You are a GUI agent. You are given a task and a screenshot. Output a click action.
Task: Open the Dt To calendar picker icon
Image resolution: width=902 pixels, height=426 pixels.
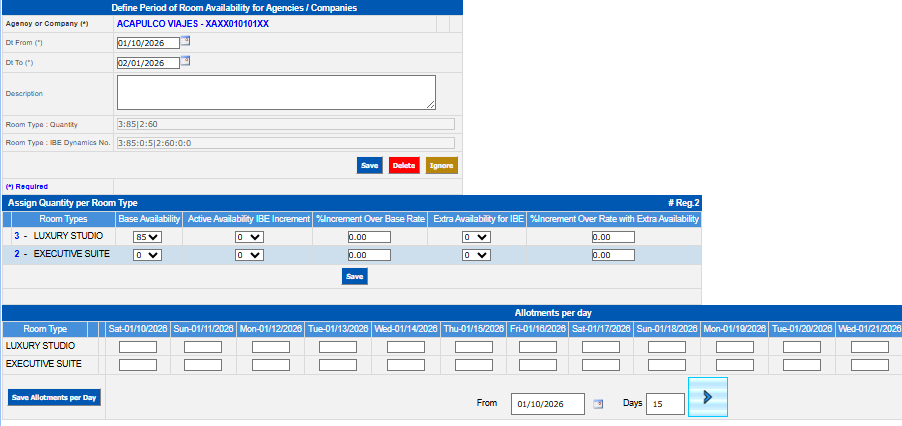185,61
